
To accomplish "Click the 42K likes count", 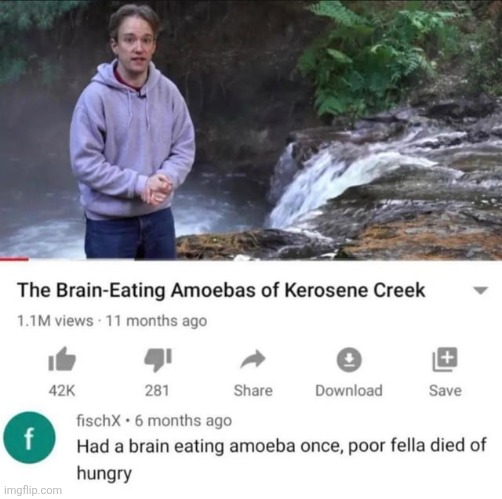I will [x=62, y=391].
